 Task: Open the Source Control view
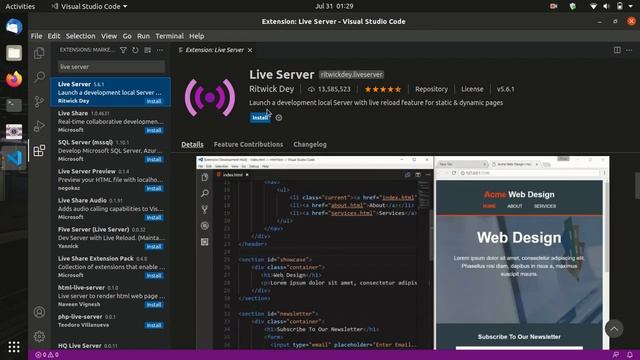(x=39, y=101)
